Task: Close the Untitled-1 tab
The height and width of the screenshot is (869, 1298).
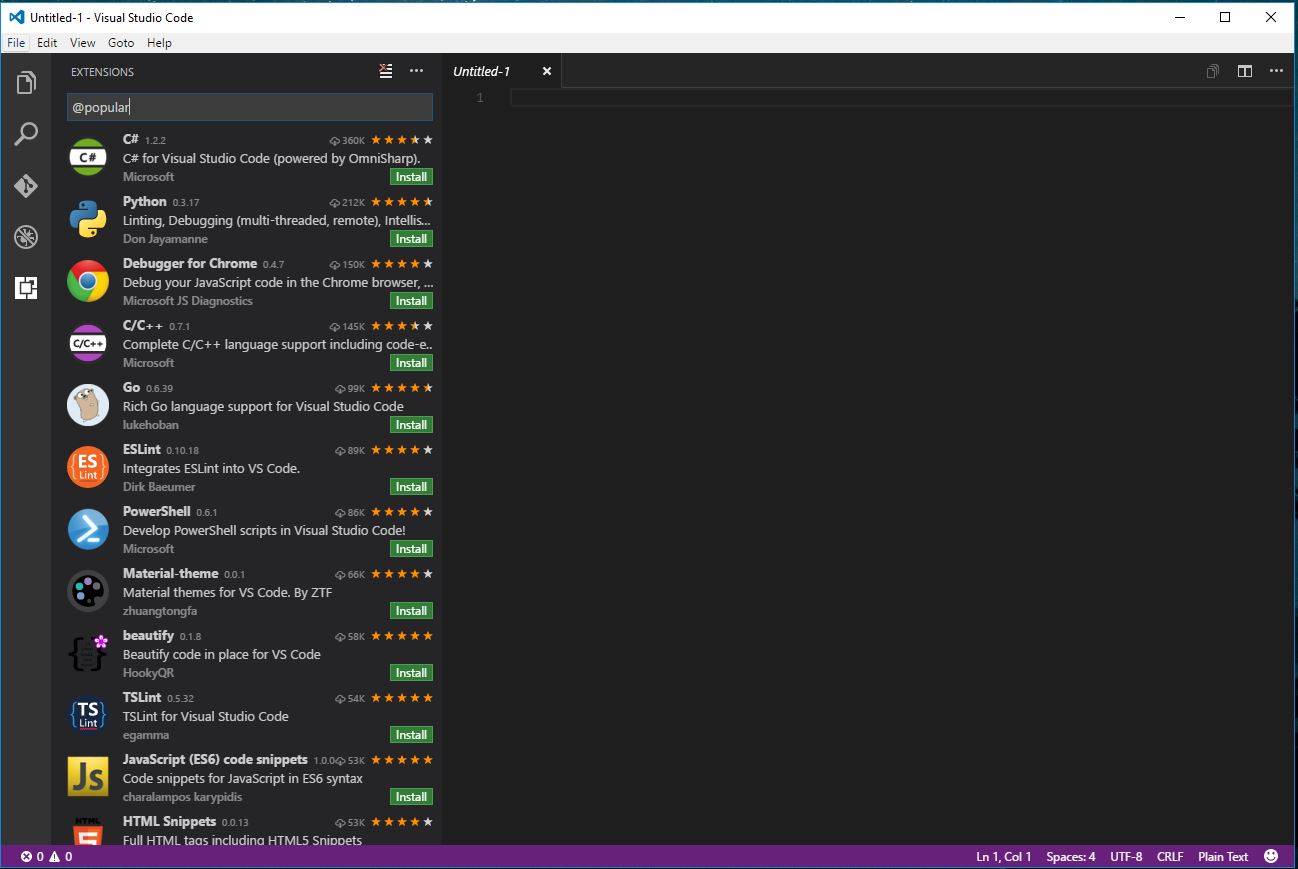Action: (x=547, y=71)
